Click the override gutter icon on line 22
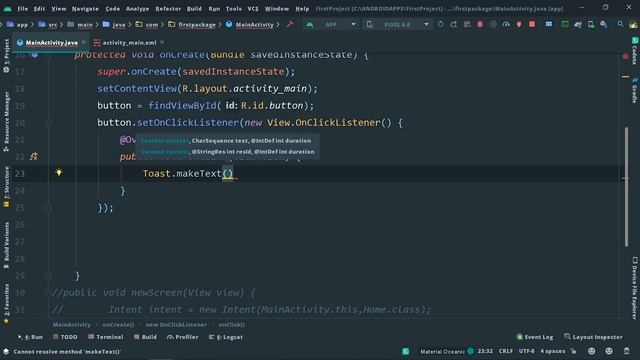 [33, 156]
